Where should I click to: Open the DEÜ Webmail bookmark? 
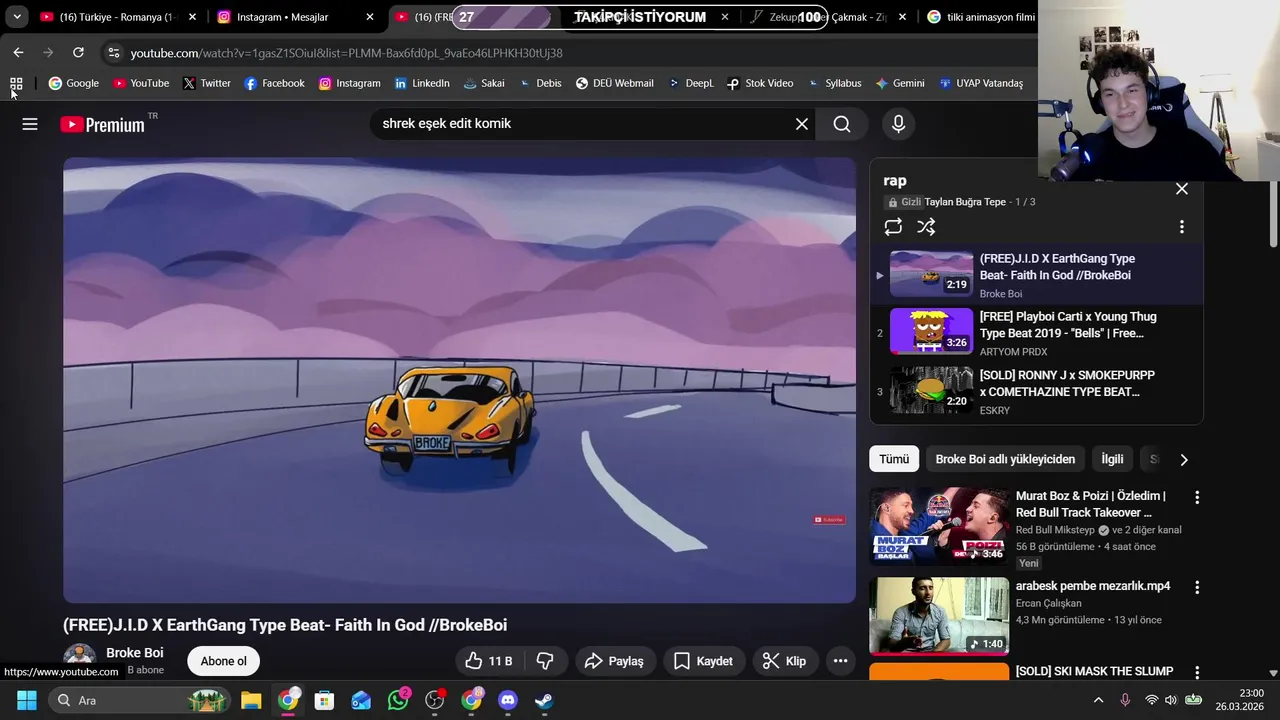coord(614,83)
